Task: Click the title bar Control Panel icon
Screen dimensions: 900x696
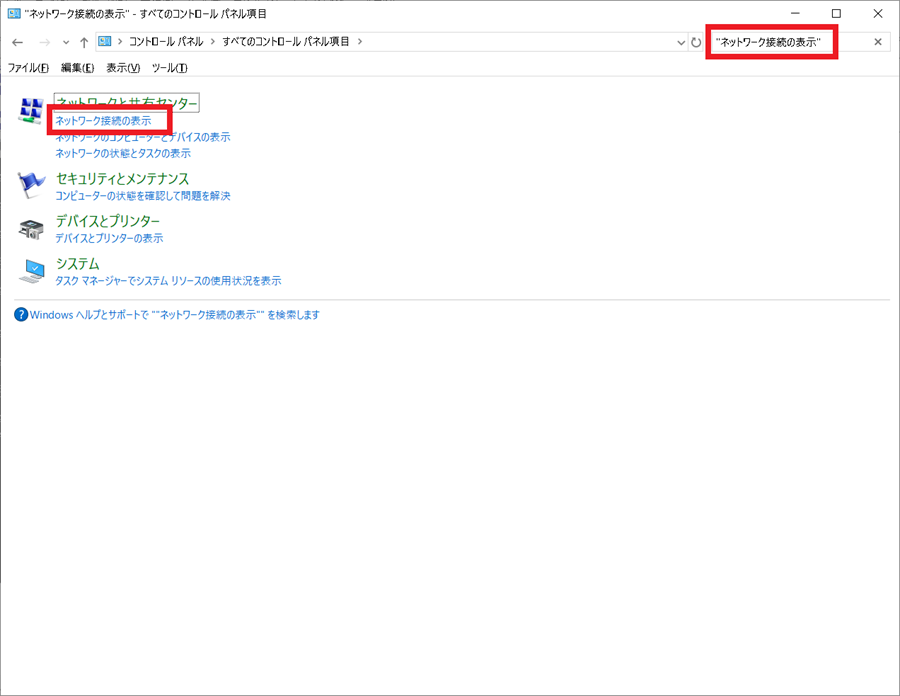Action: [x=14, y=13]
